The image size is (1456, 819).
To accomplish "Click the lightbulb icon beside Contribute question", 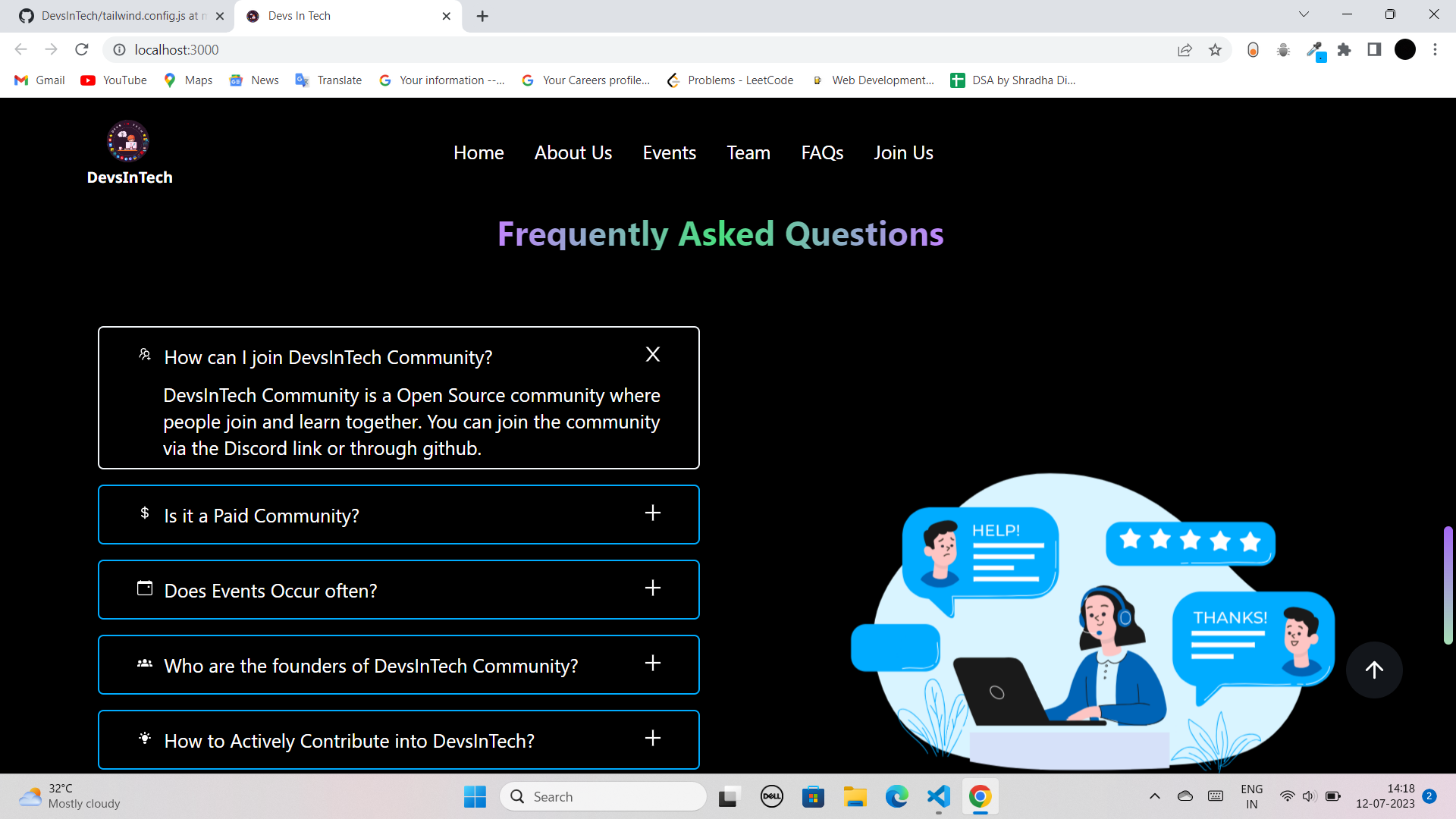I will point(144,739).
